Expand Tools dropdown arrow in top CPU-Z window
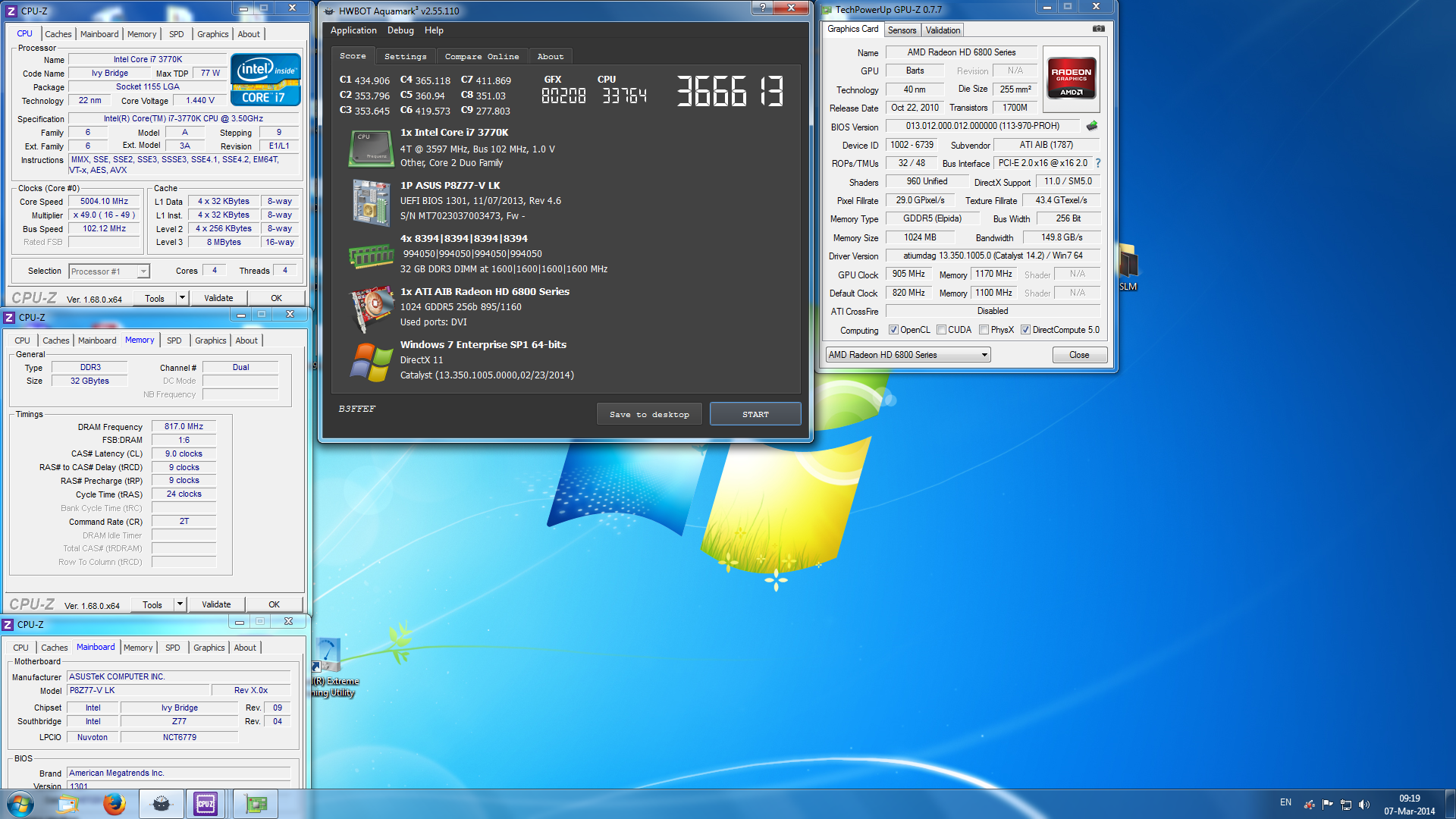Image resolution: width=1456 pixels, height=819 pixels. point(182,298)
